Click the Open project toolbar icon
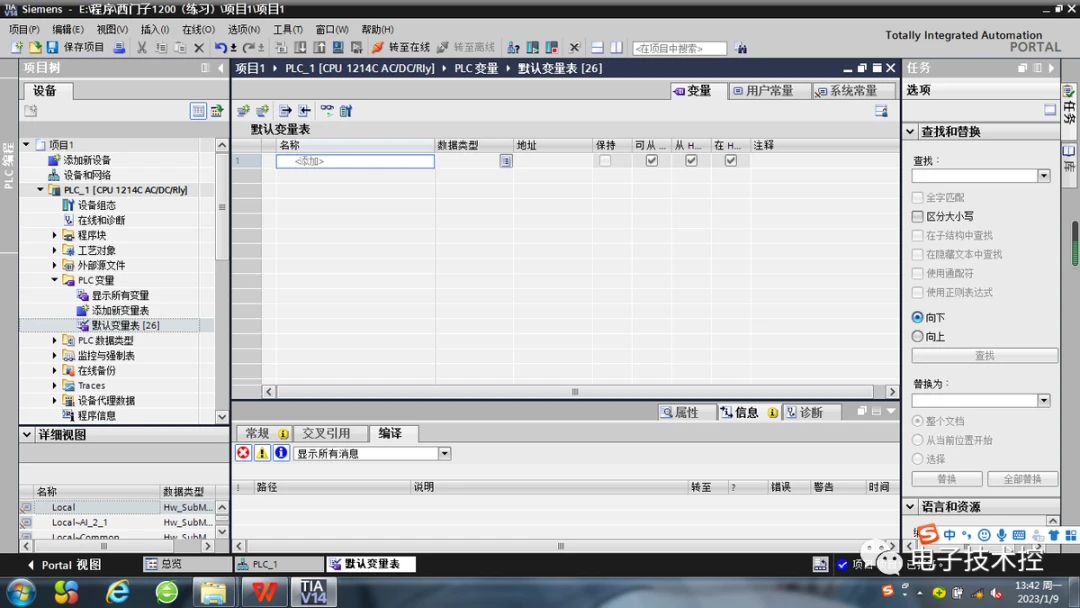The height and width of the screenshot is (608, 1080). 34,48
